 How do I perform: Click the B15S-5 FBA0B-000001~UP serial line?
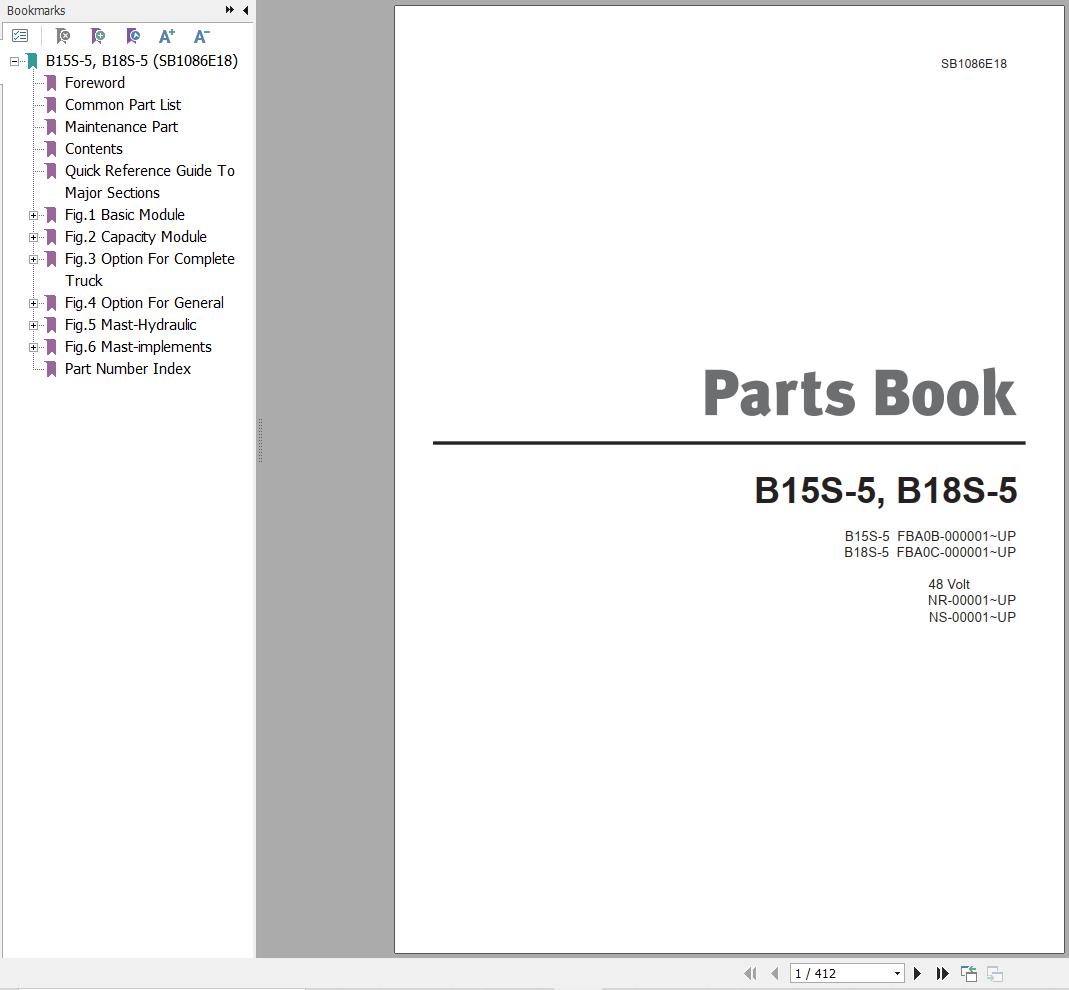(x=930, y=537)
